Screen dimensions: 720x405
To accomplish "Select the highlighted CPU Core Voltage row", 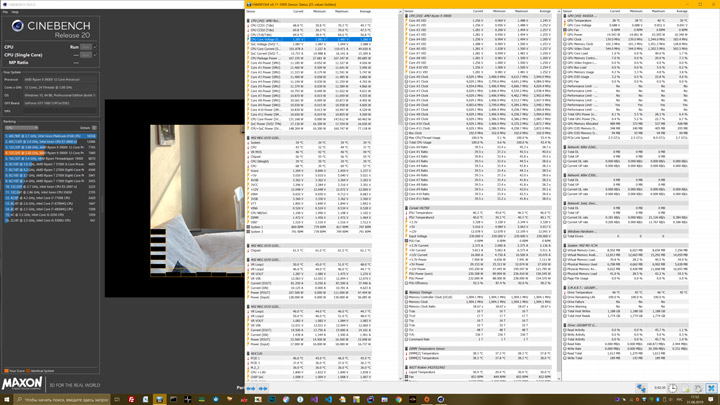I will tap(309, 39).
